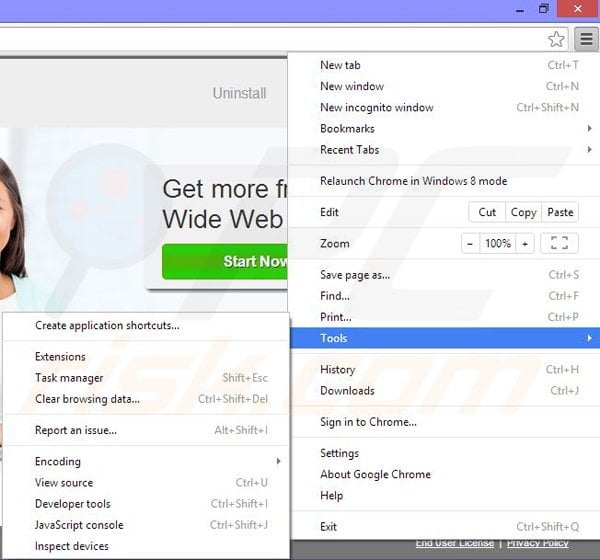Viewport: 600px width, 560px height.
Task: Click the bookmark star icon
Action: 556,39
